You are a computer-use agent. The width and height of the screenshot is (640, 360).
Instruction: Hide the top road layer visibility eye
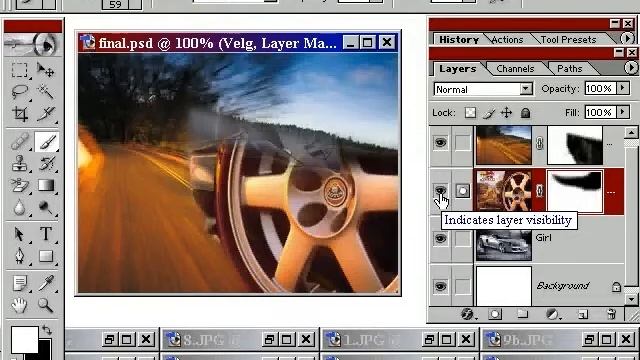pos(440,142)
